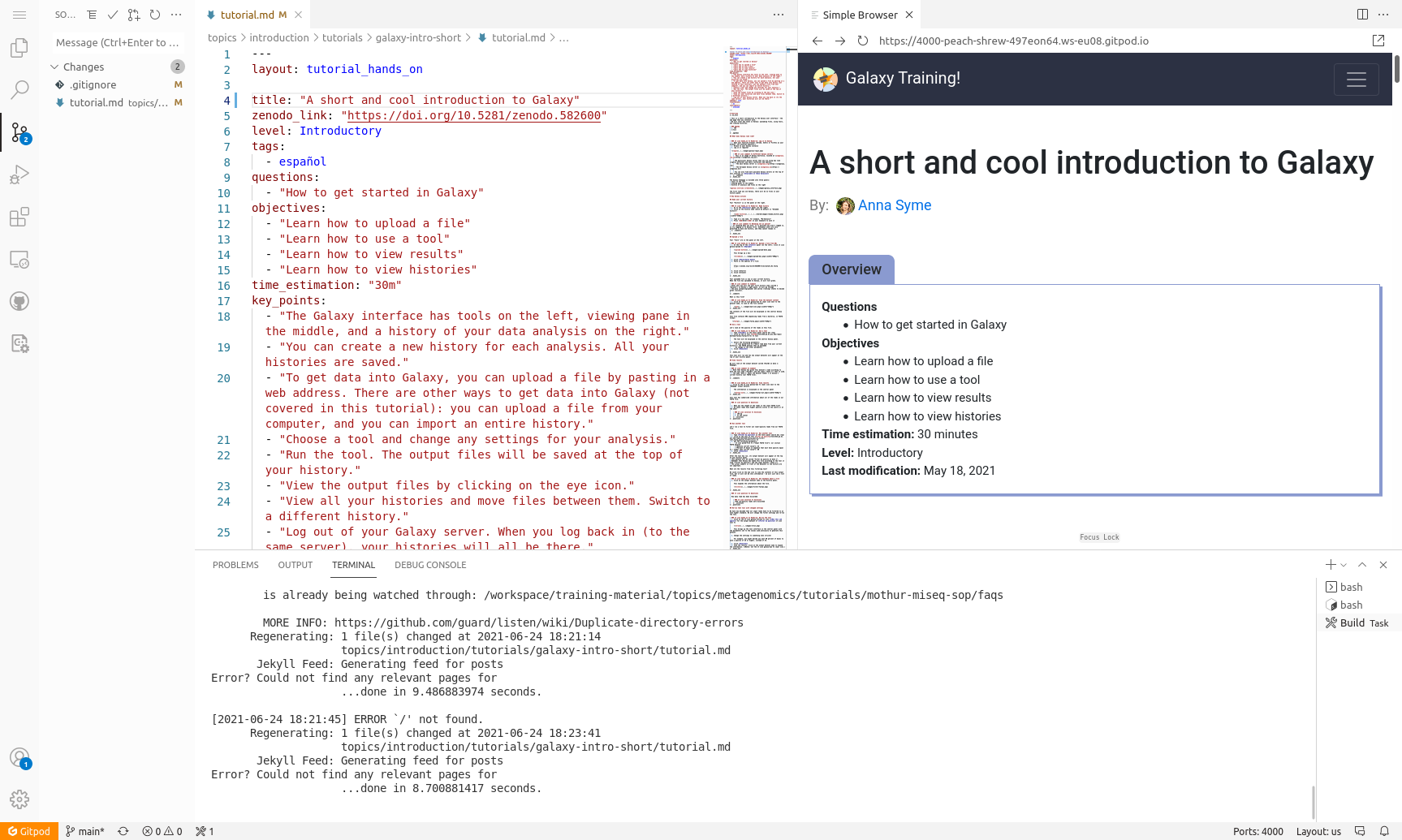Open the feedback icon in status bar
Screen dimensions: 1402x840
point(1360,831)
